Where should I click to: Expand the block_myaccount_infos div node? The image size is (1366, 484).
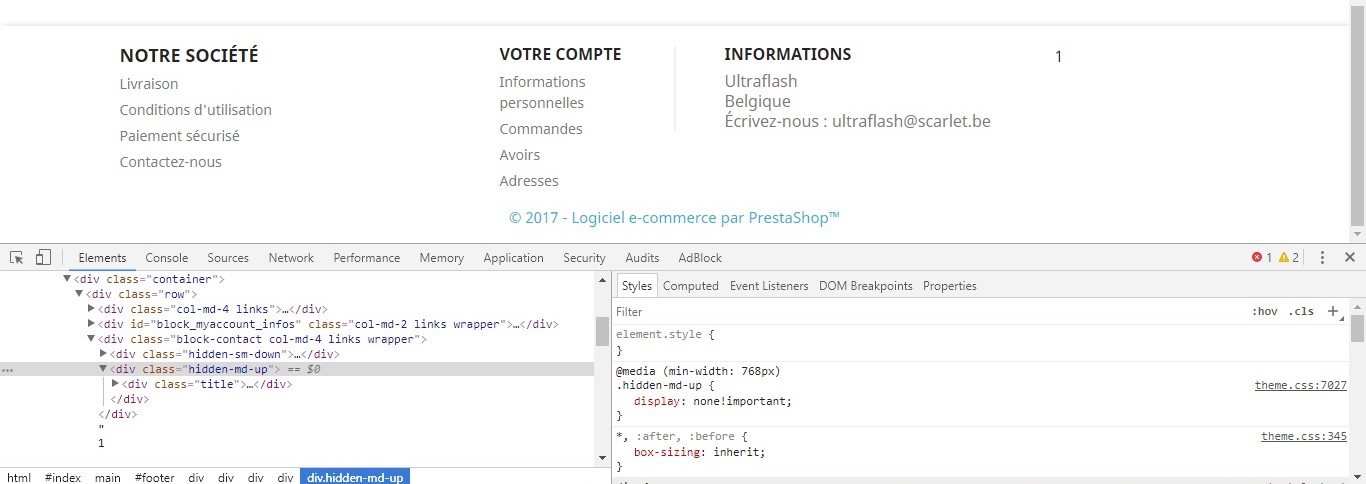coord(91,324)
